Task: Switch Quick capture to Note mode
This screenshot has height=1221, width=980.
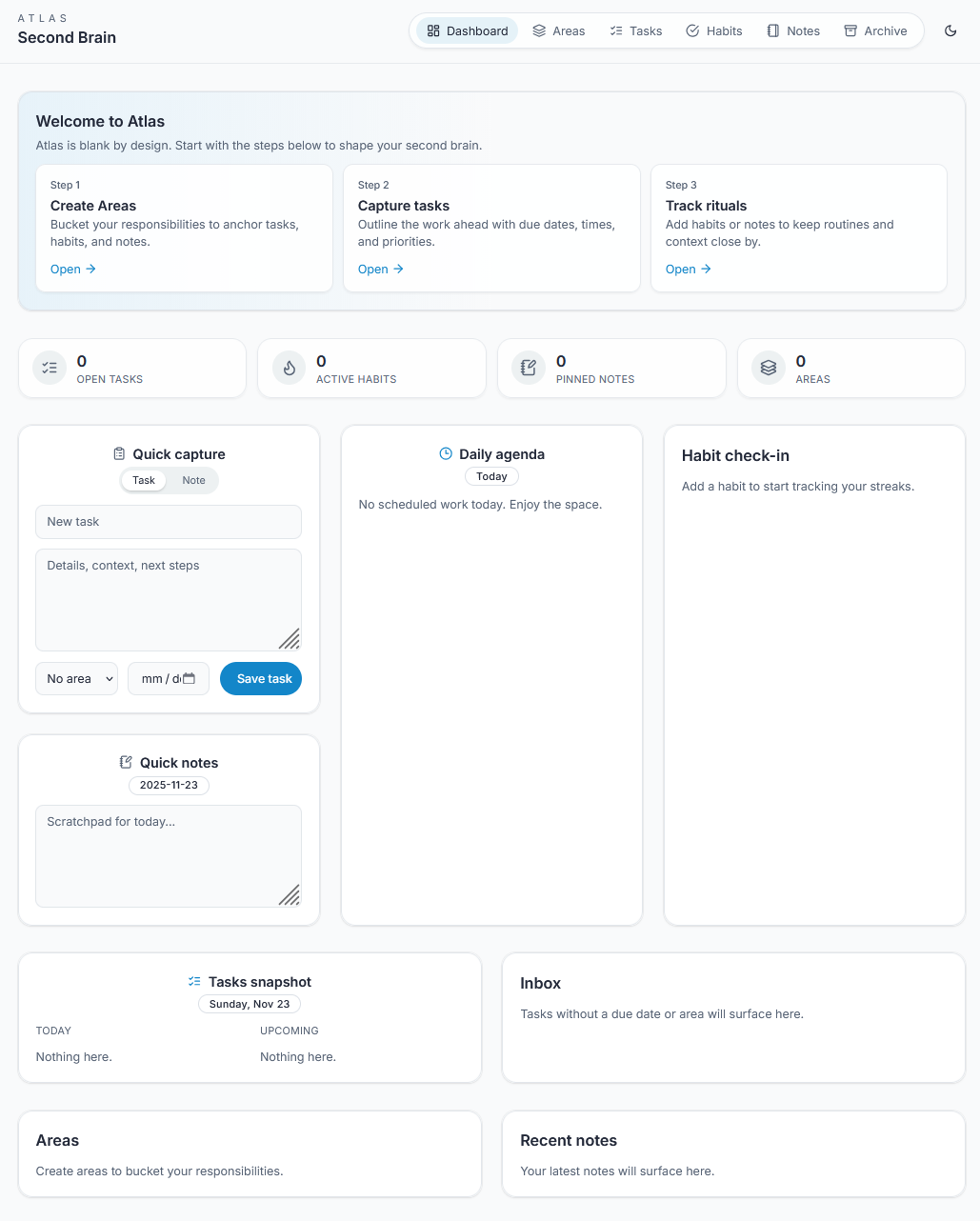Action: point(193,480)
